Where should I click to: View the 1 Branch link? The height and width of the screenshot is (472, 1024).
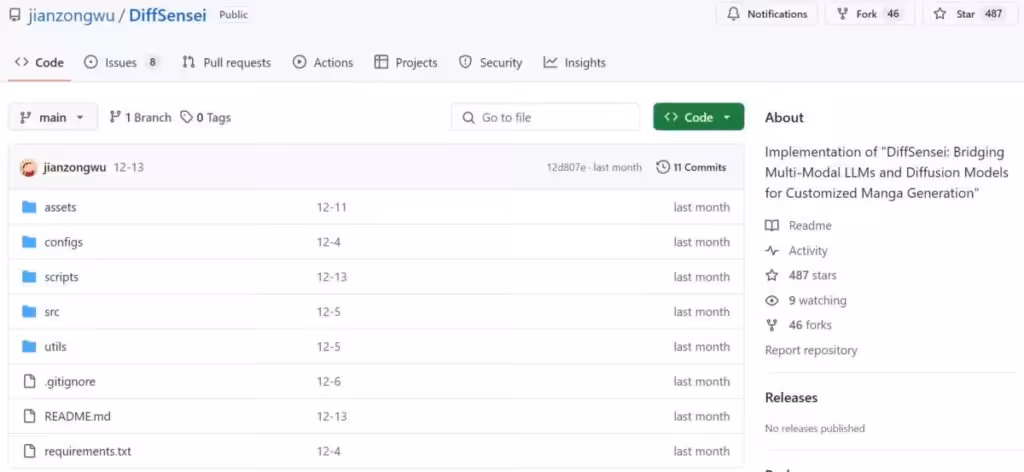[x=140, y=117]
